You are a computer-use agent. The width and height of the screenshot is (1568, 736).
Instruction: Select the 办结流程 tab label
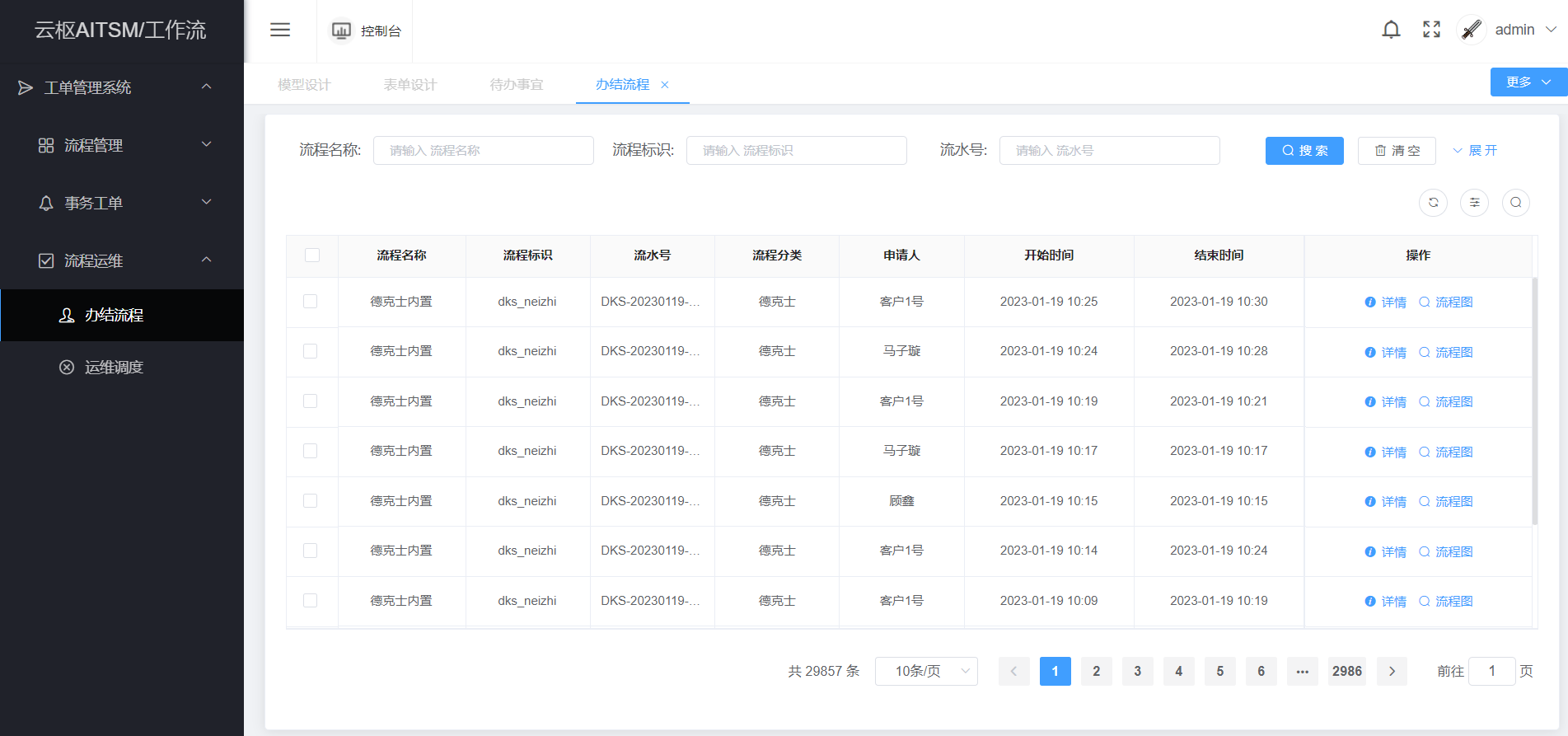tap(622, 85)
